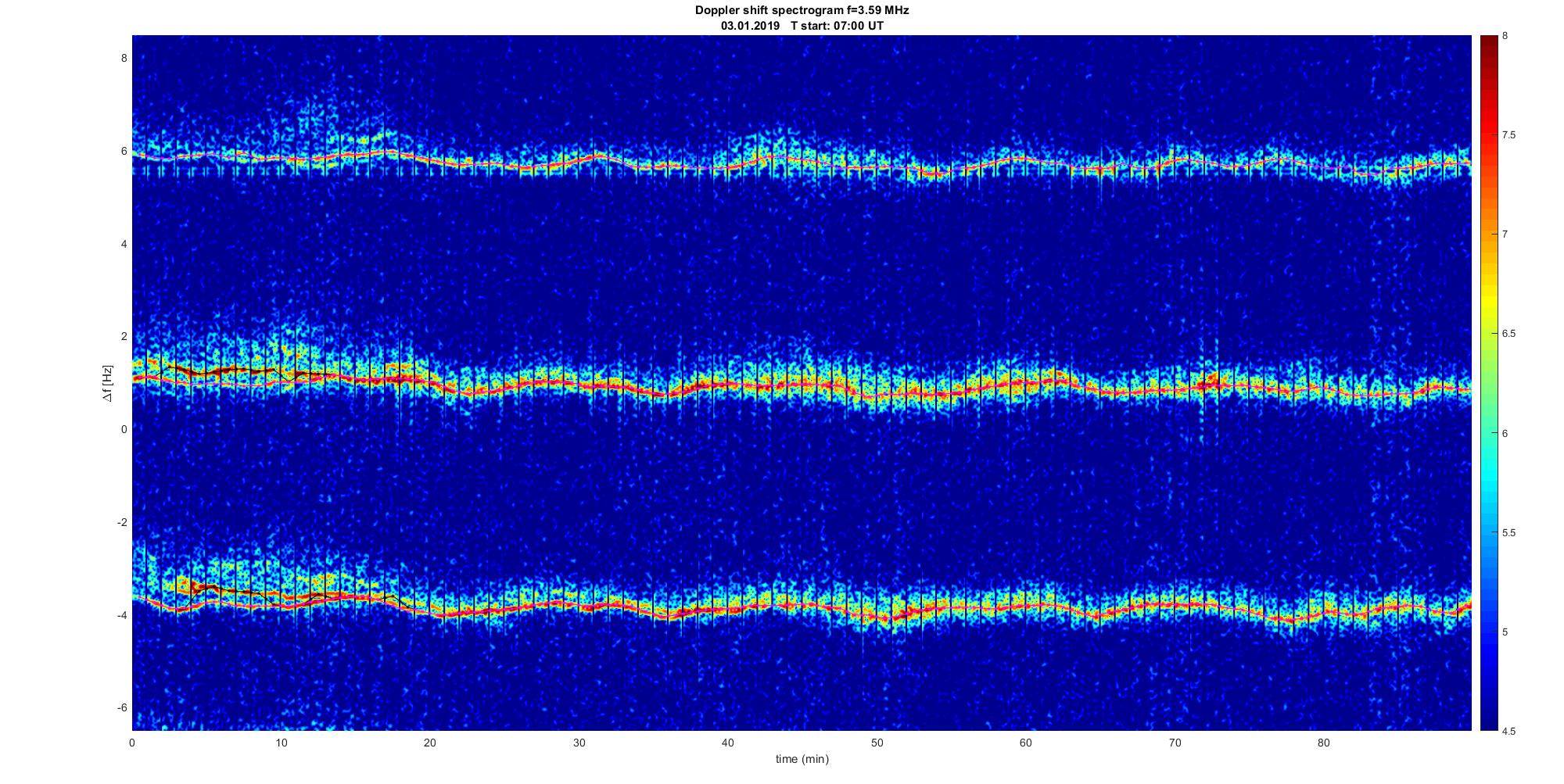Screen dimensions: 1564x784
Task: Click the middle Doppler trace near 1 Hz
Action: coord(802,385)
